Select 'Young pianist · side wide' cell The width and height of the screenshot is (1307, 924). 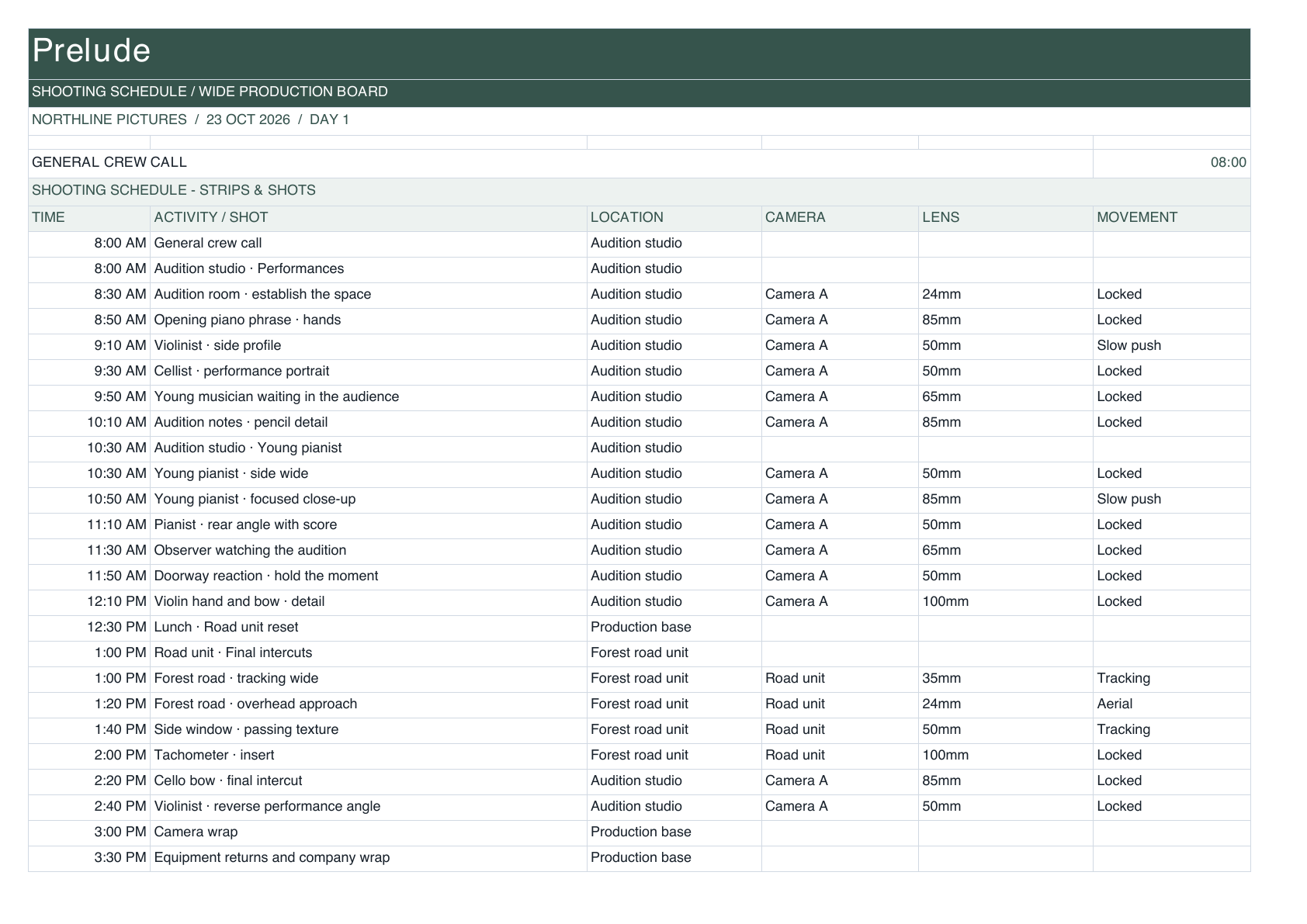click(369, 474)
